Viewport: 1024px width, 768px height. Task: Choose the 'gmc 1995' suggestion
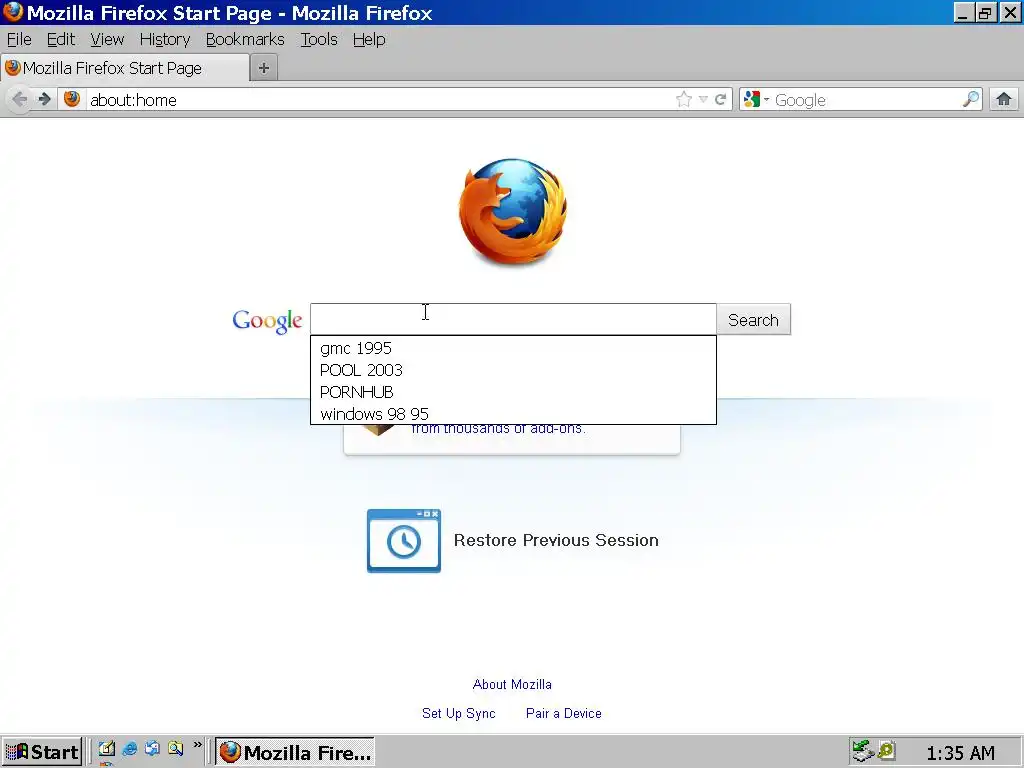[513, 348]
